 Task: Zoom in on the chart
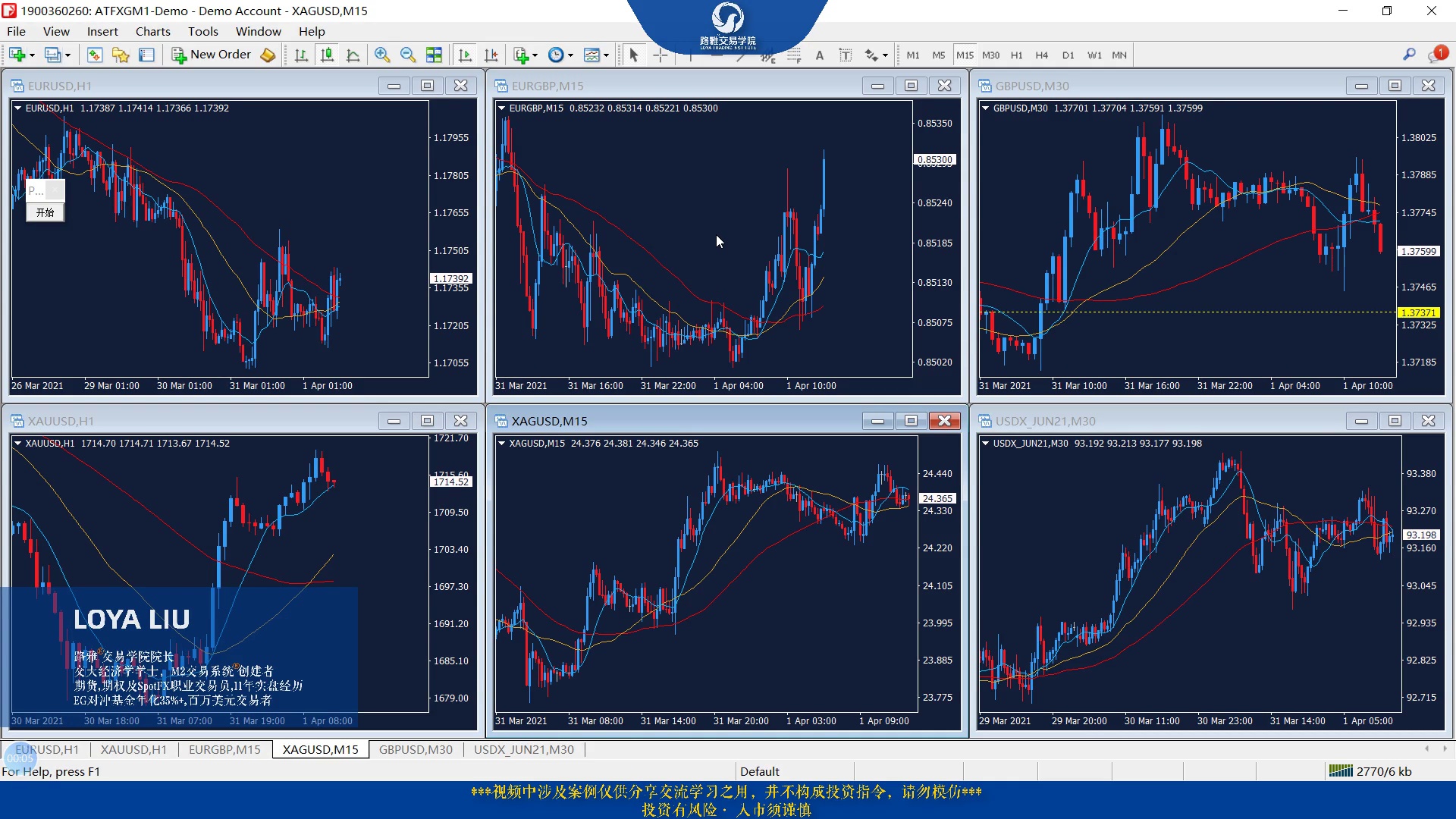pyautogui.click(x=382, y=55)
